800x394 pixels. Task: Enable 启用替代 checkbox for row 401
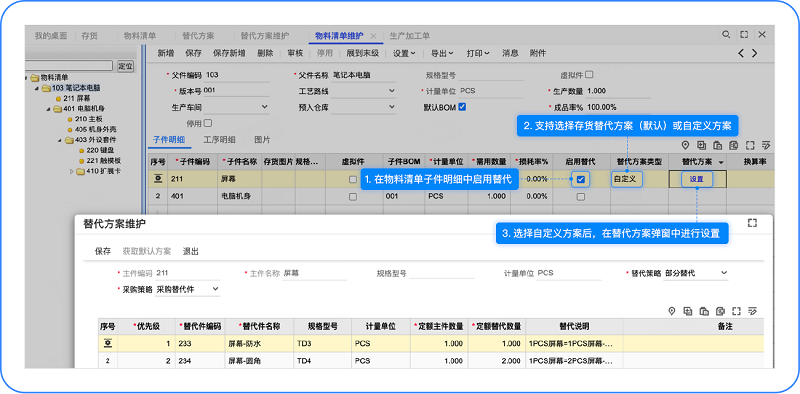pos(581,196)
